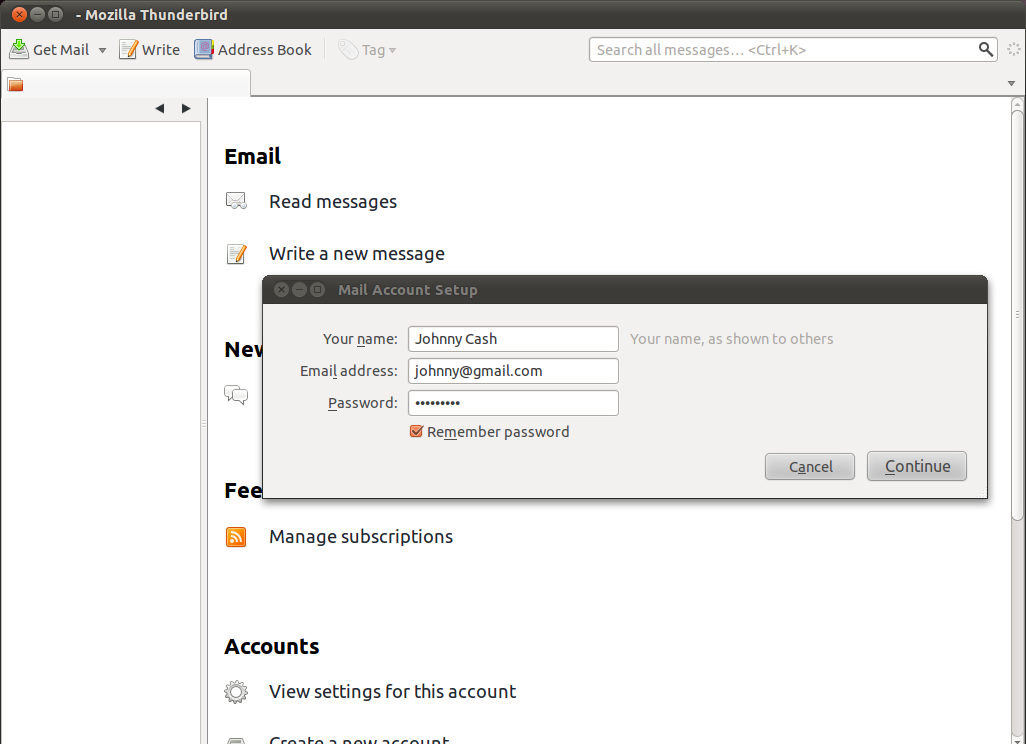Viewport: 1026px width, 744px height.
Task: Open the Tag dropdown menu
Action: click(368, 49)
